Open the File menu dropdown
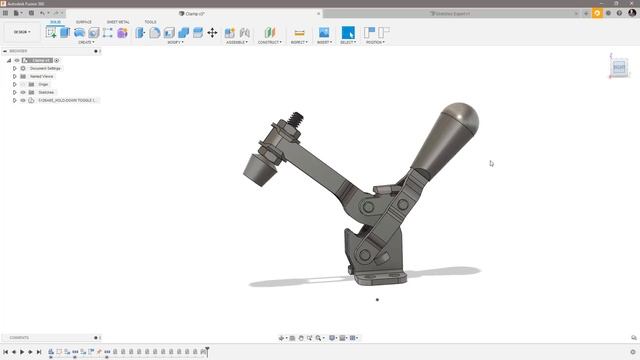 click(18, 13)
